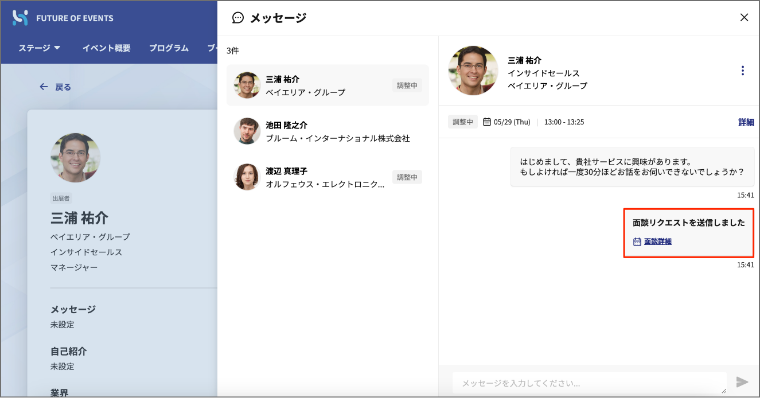760x398 pixels.
Task: Click ブルーム・インターナショナル株式会社 company text
Action: [x=338, y=139]
